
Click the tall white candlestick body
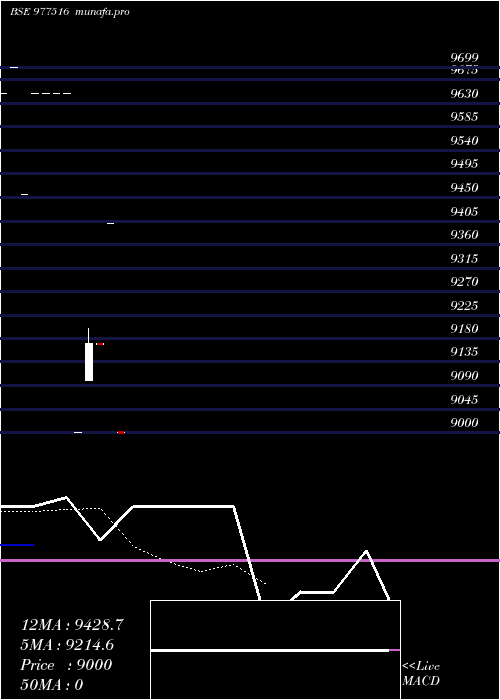89,362
